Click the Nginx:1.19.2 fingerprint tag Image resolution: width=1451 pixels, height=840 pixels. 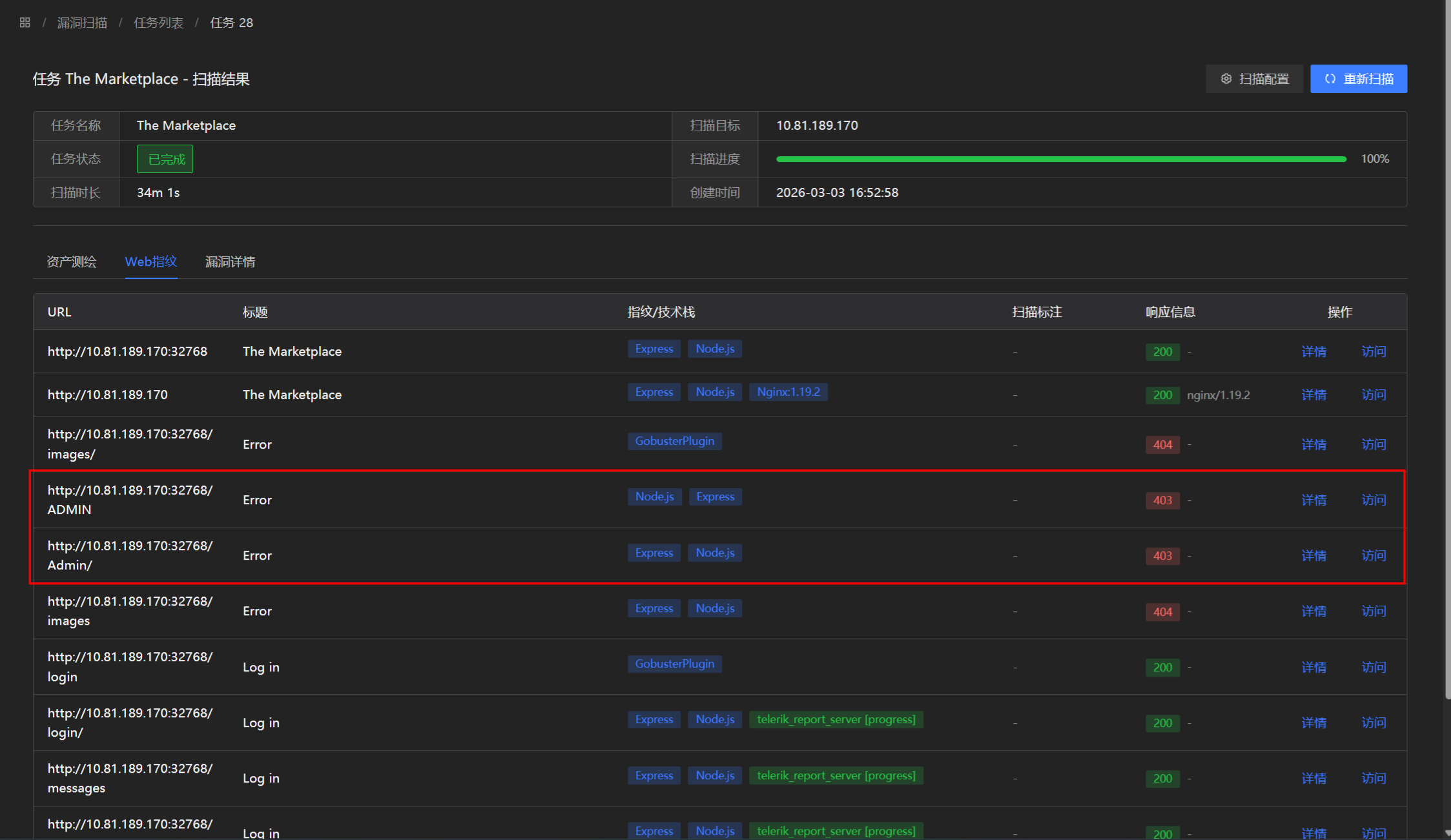[788, 392]
